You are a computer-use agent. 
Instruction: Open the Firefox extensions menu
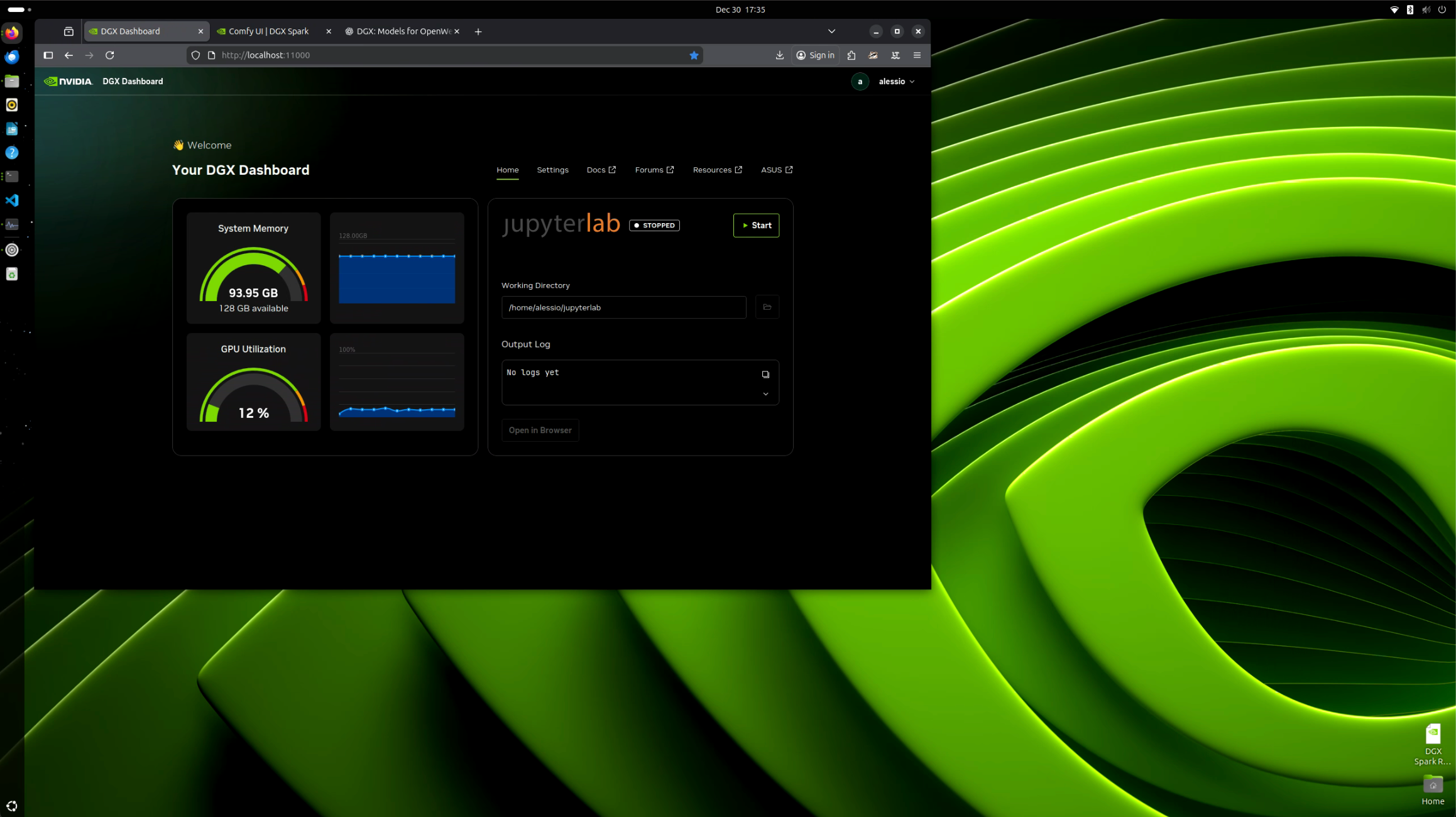coord(851,55)
